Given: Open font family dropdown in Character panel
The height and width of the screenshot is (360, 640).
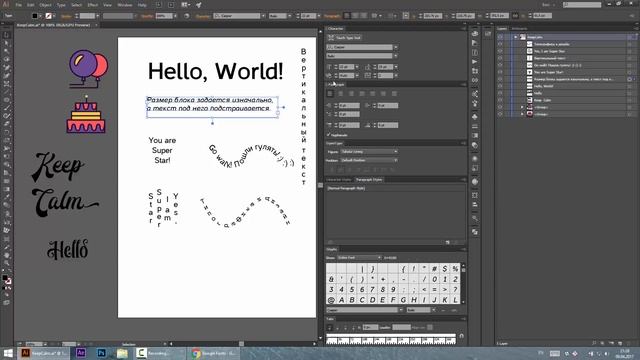Looking at the screenshot, I should 396,47.
